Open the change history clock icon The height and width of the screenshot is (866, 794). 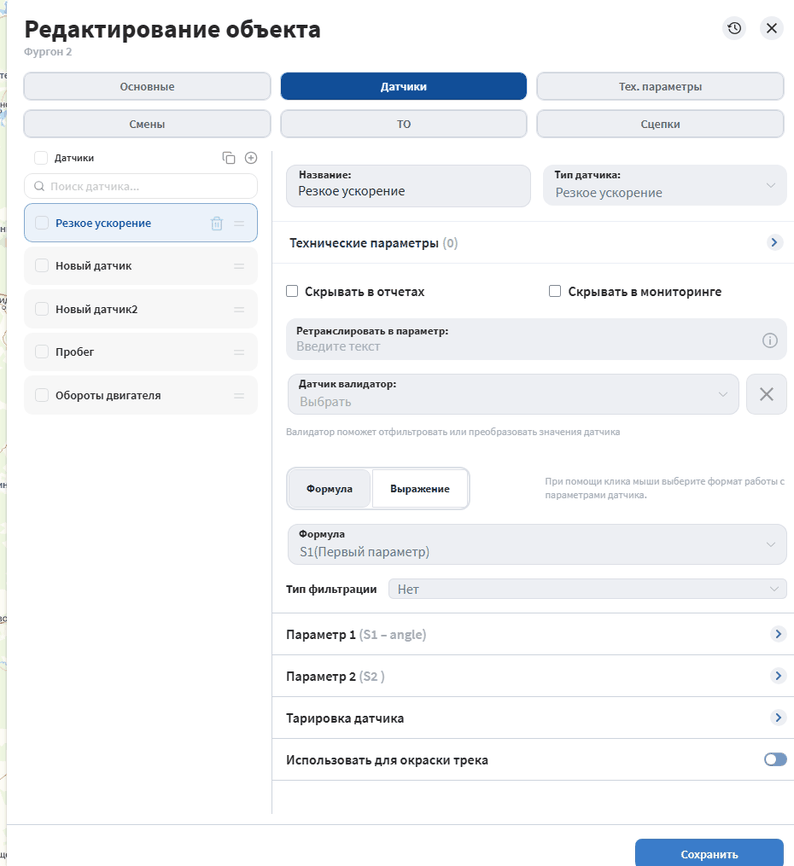coord(734,28)
